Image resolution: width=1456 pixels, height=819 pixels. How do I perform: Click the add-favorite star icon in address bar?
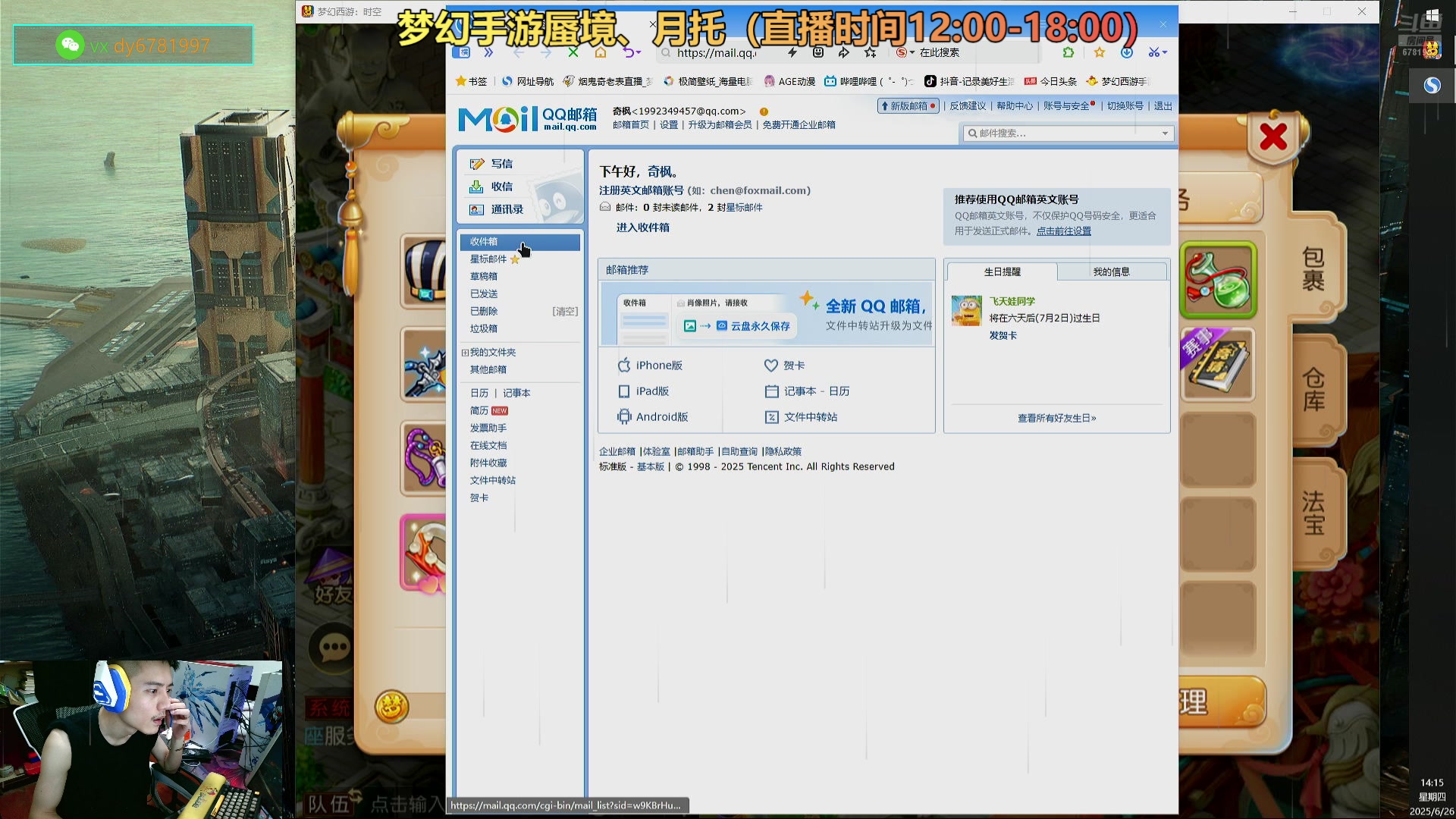tap(871, 52)
